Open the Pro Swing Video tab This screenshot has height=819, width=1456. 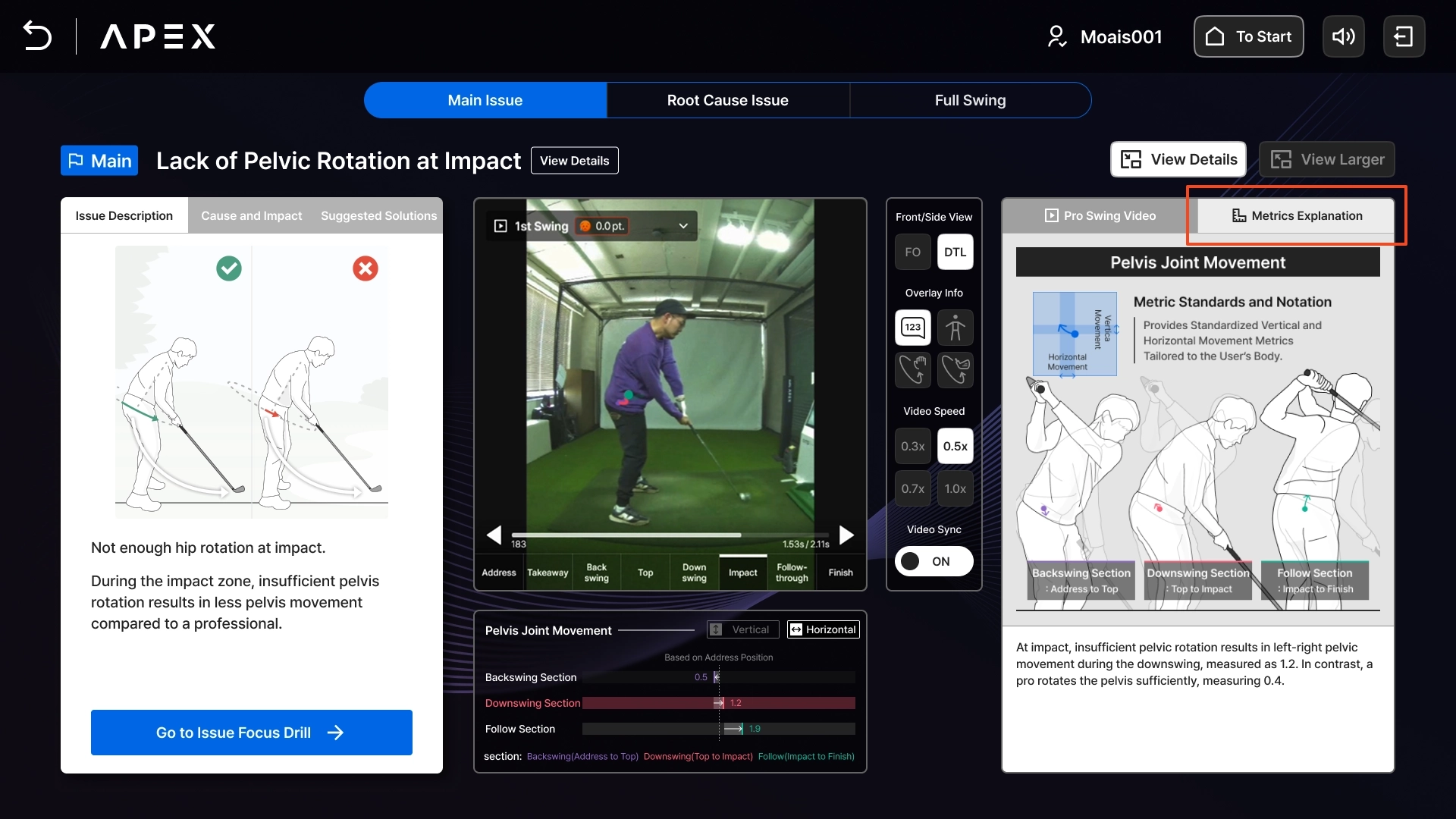(x=1100, y=215)
